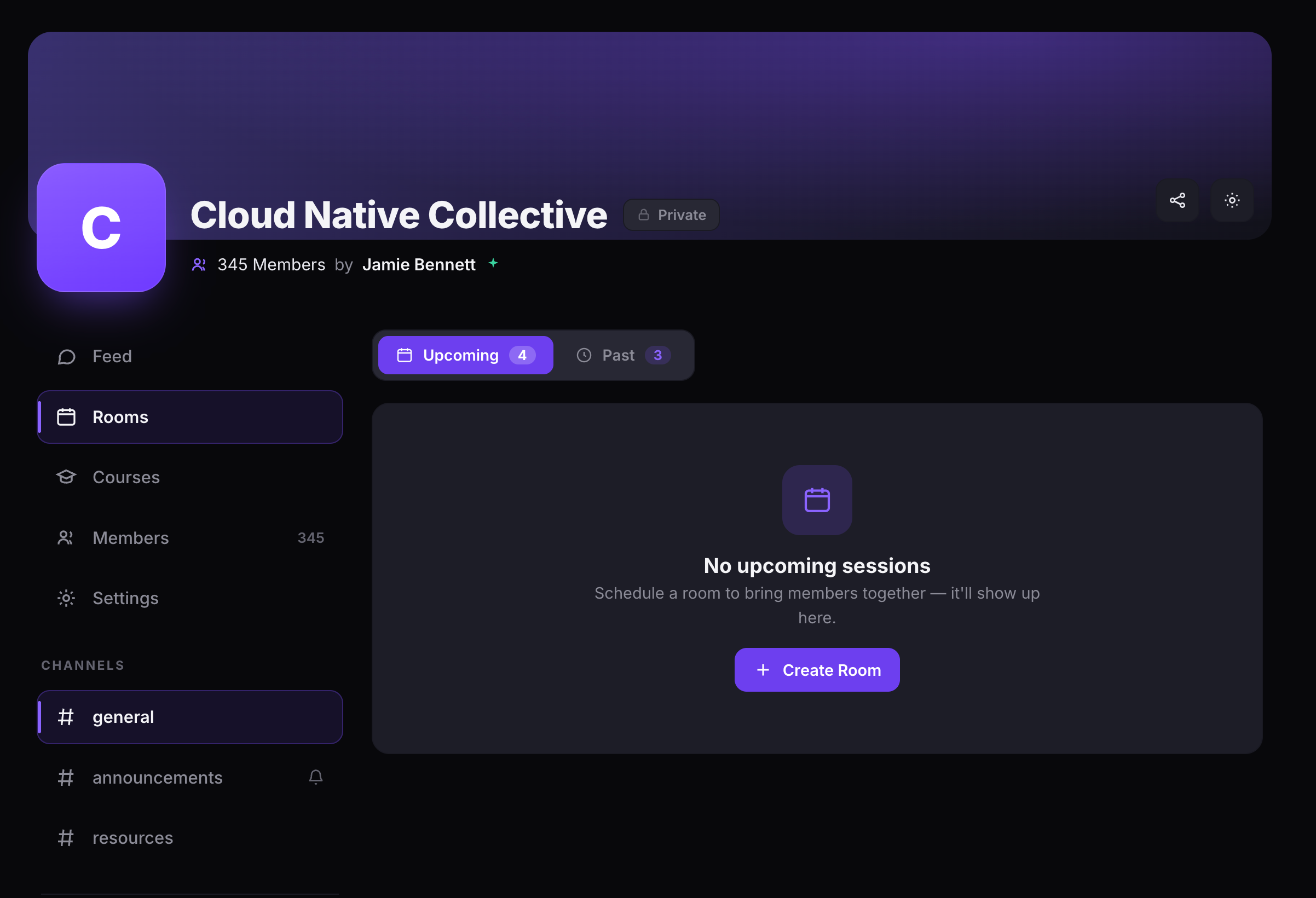Click the "3" badge on Past tab
1316x898 pixels.
657,355
